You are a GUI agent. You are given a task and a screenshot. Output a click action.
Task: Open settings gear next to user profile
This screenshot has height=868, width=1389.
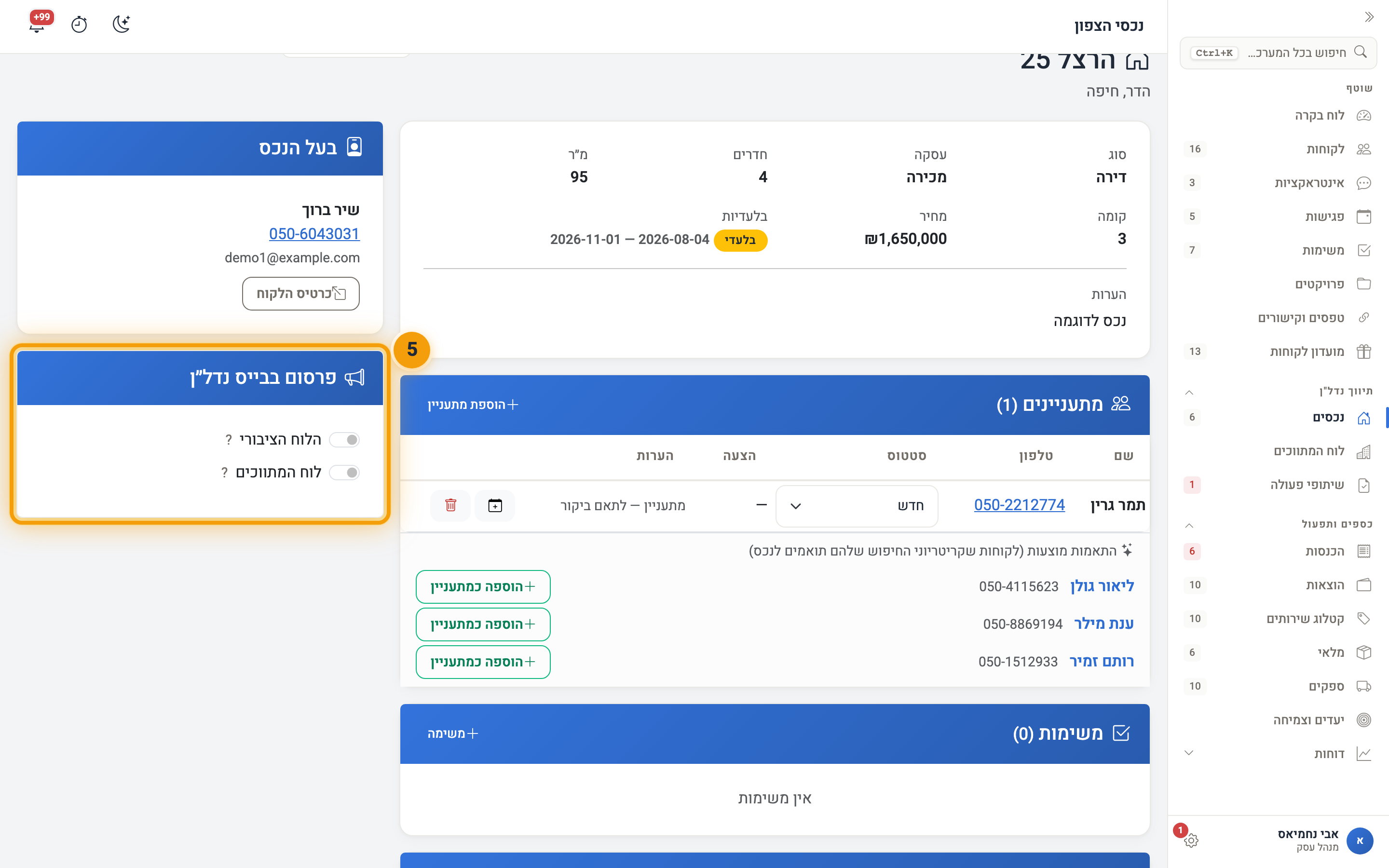[1191, 841]
